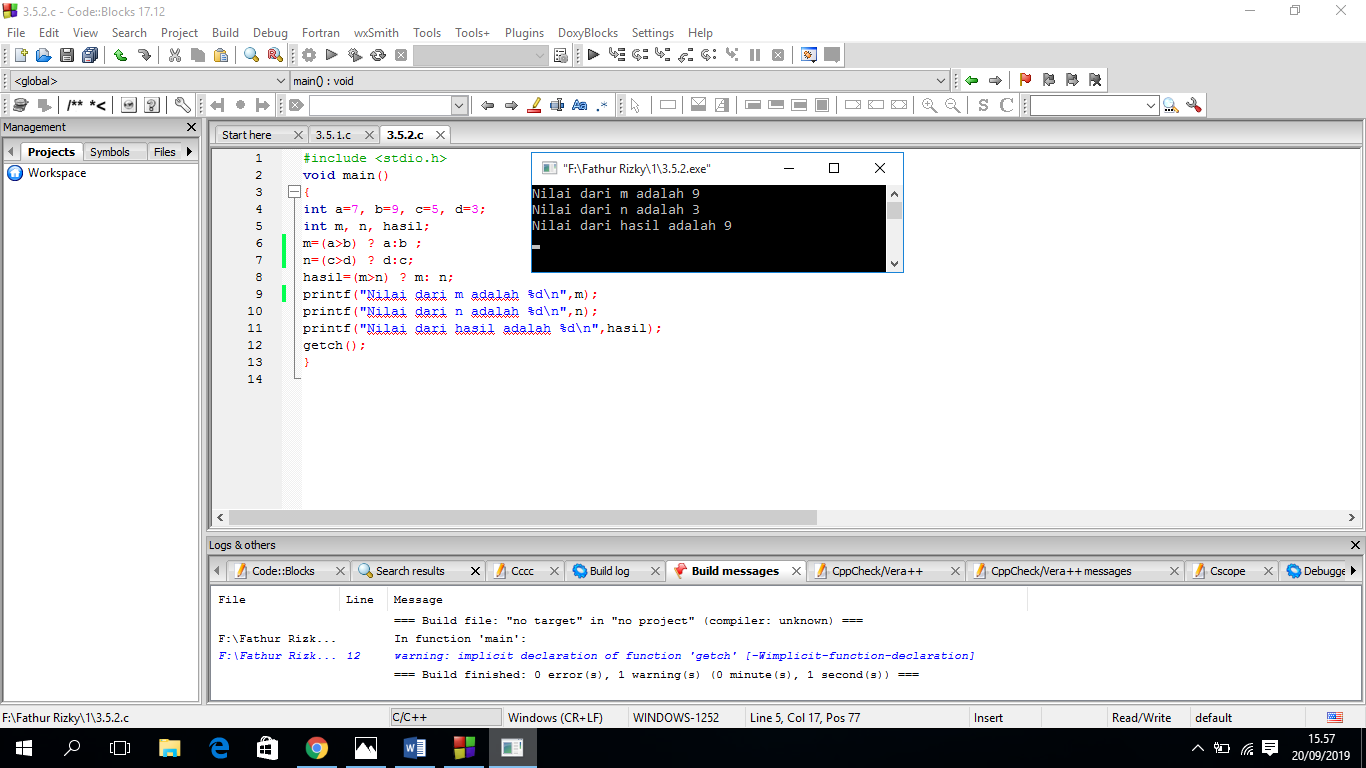This screenshot has width=1366, height=768.
Task: Open the Build menu
Action: point(225,33)
